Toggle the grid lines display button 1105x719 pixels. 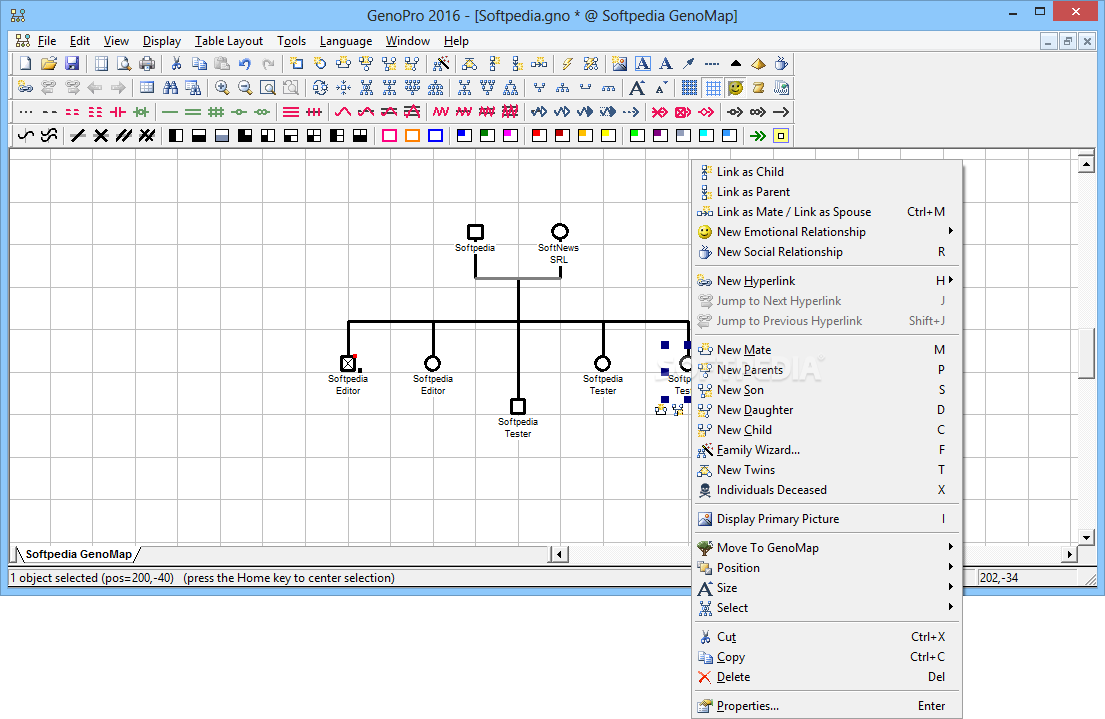point(713,87)
